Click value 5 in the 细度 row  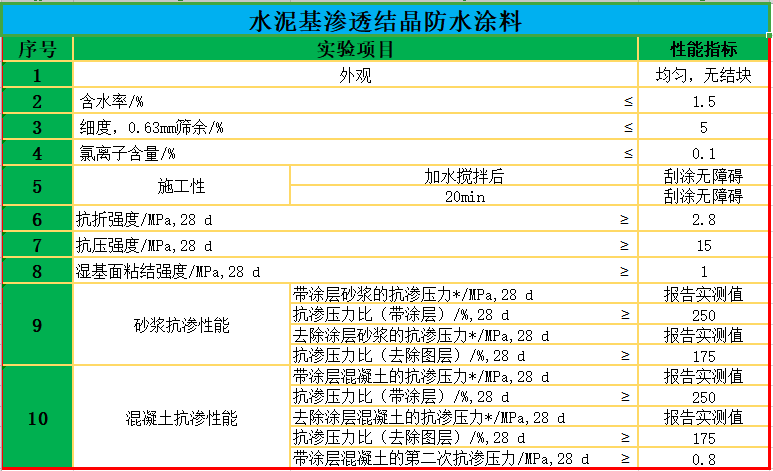[703, 127]
